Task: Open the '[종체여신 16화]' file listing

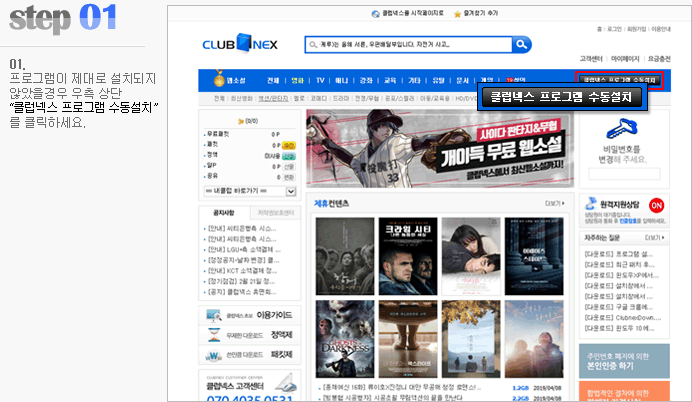Action: point(402,388)
